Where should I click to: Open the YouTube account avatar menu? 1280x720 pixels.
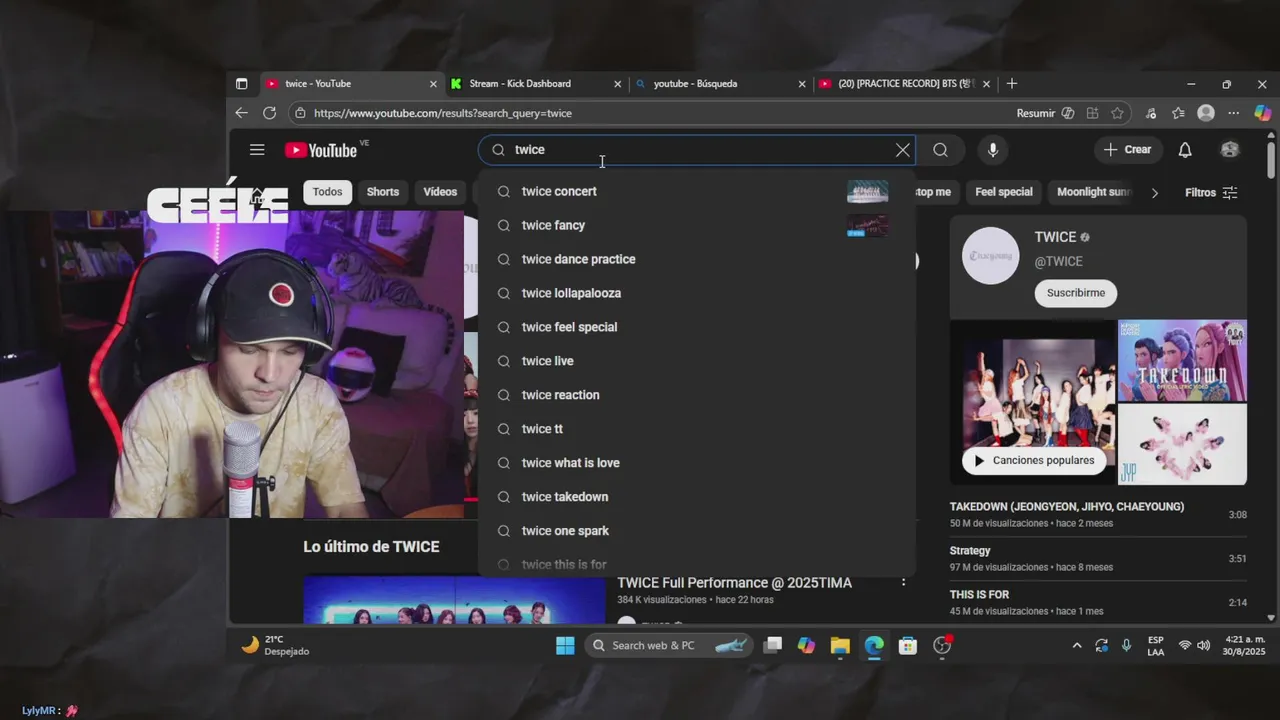coord(1230,150)
